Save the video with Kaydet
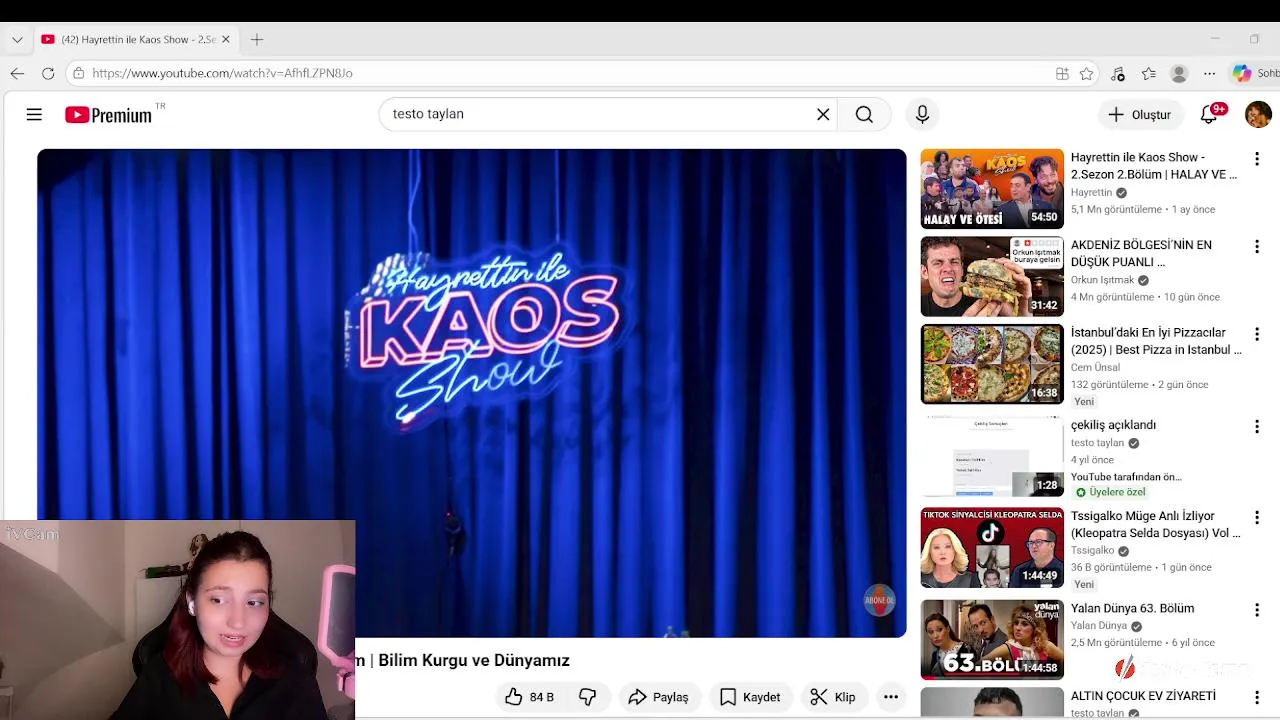This screenshot has height=720, width=1280. [750, 697]
